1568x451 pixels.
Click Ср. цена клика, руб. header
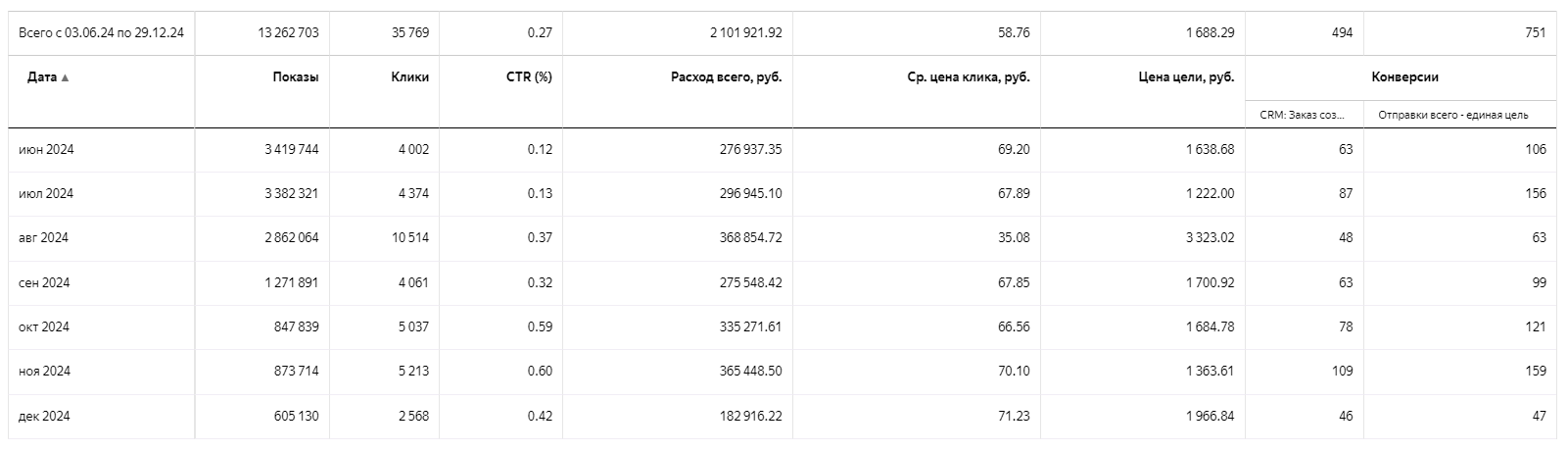pos(969,77)
